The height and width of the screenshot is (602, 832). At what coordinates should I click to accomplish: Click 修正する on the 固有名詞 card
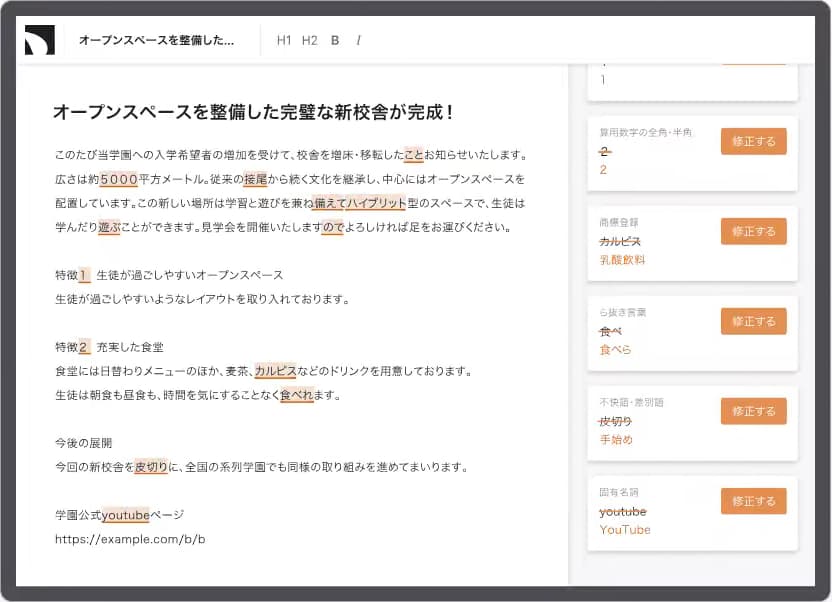[753, 501]
